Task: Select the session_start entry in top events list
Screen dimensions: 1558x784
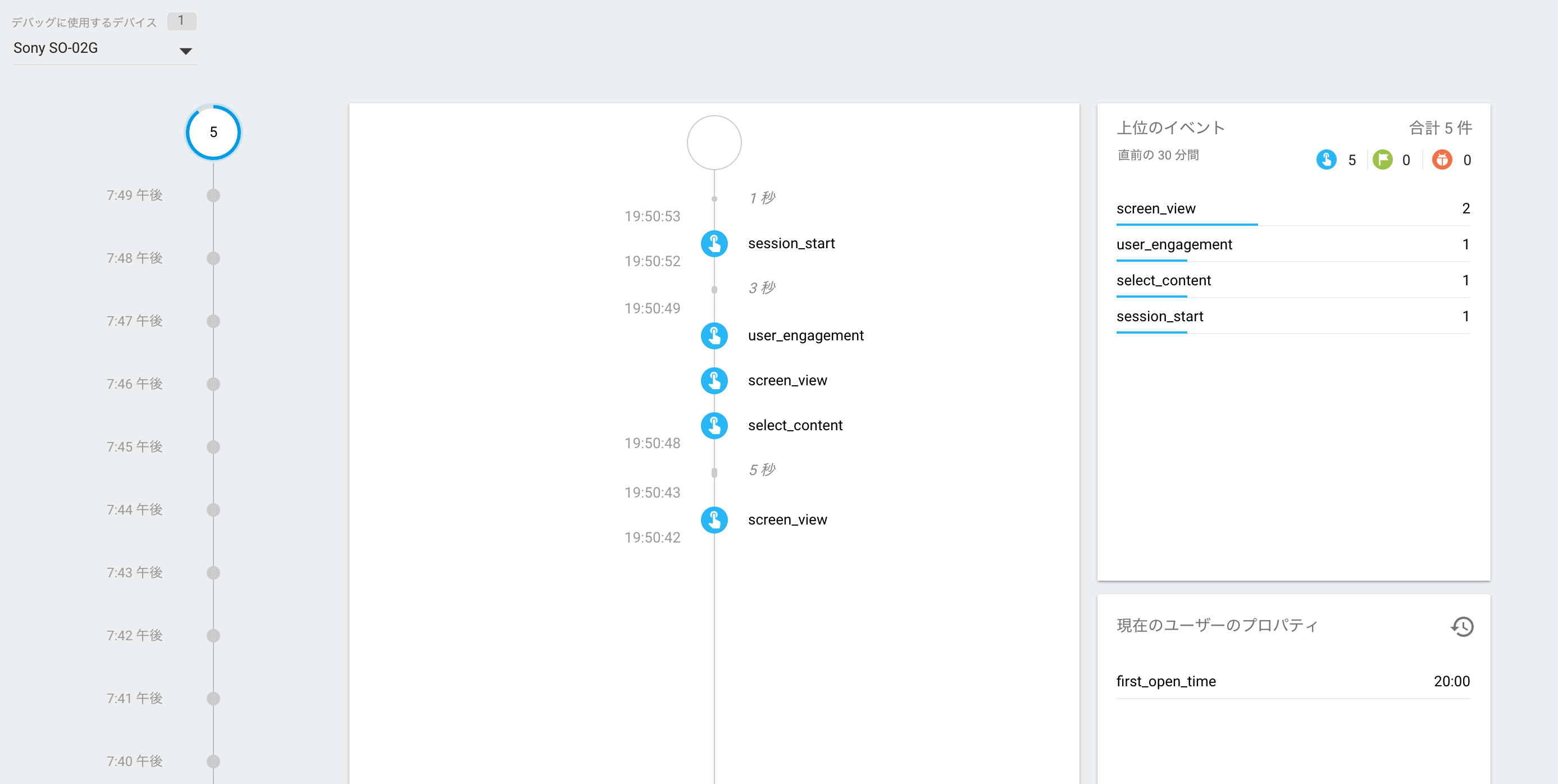Action: click(1158, 316)
